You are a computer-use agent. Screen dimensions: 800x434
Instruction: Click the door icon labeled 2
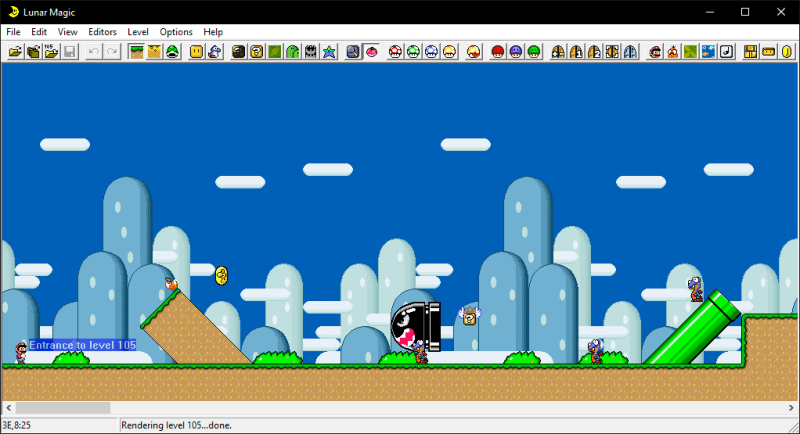tap(594, 52)
